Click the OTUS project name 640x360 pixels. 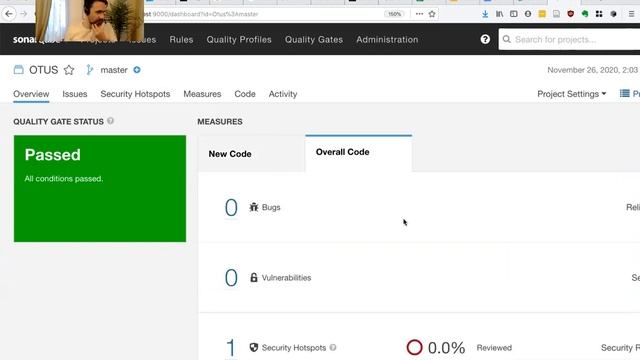[x=43, y=70]
